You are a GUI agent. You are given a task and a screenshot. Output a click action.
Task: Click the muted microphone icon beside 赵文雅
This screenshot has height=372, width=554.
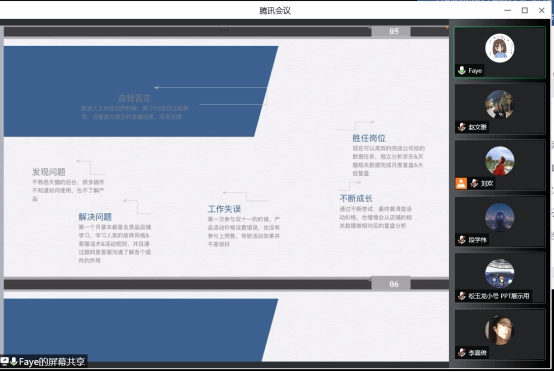click(x=461, y=127)
